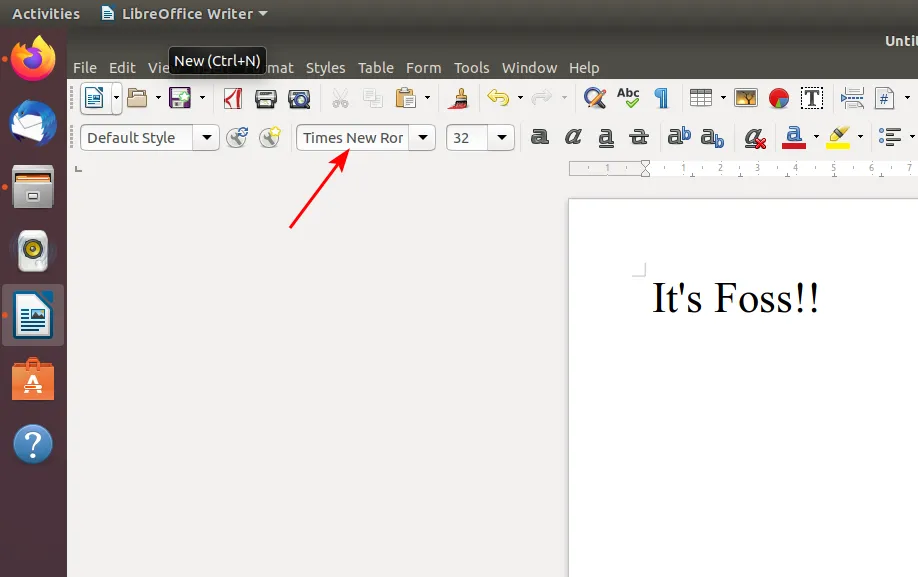
Task: Click the Export as PDF icon
Action: (233, 98)
